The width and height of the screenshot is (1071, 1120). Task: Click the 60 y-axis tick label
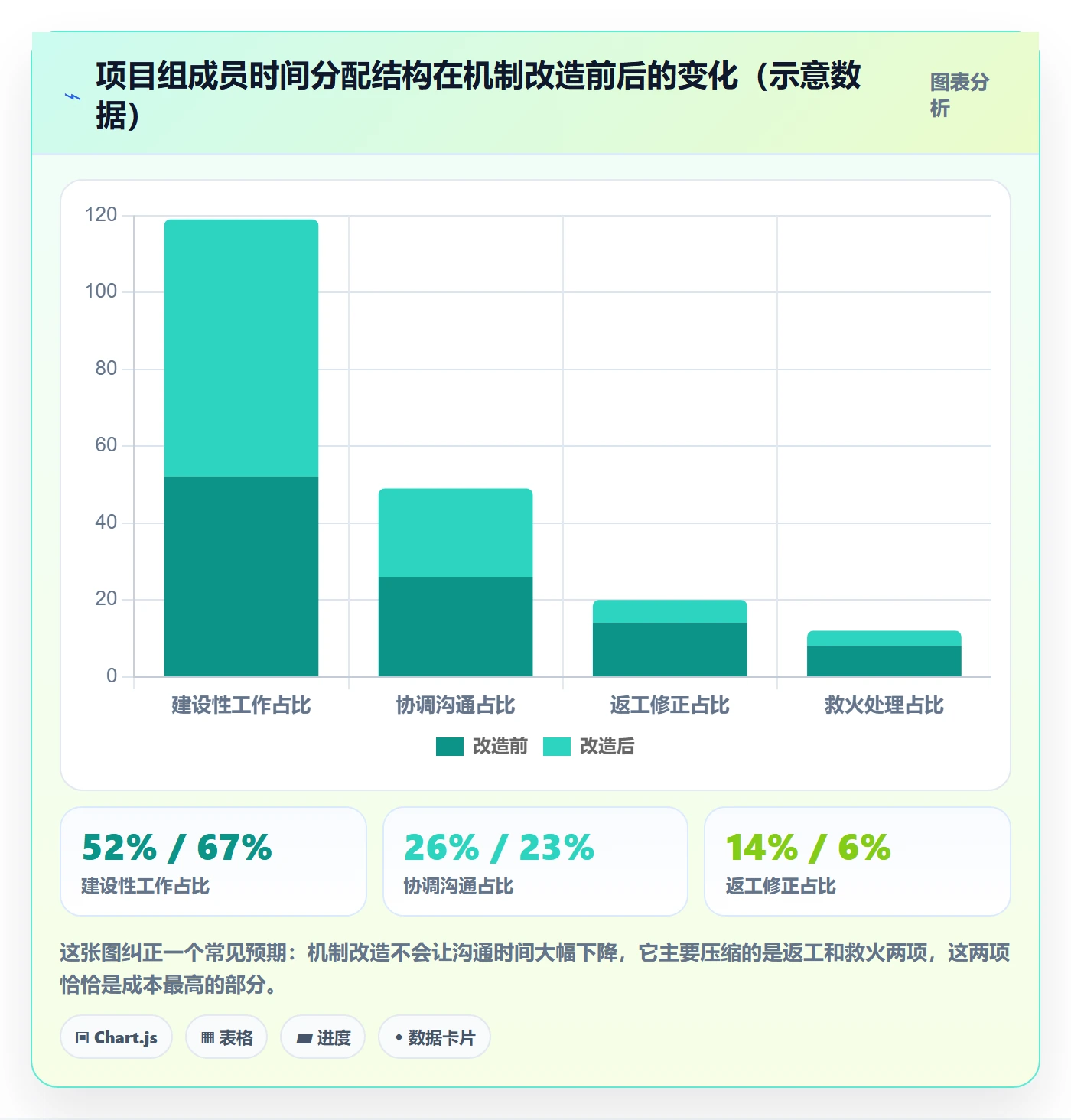pos(106,445)
